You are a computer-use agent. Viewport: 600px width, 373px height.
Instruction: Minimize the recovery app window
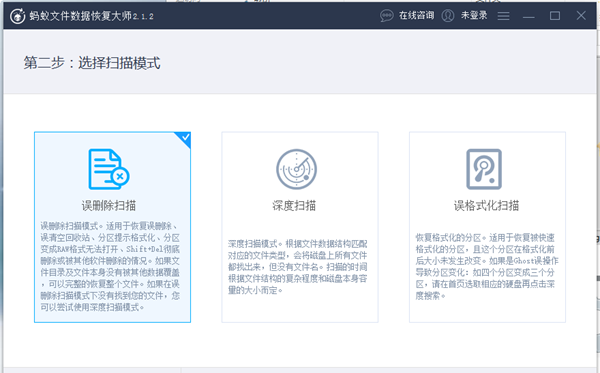click(528, 16)
